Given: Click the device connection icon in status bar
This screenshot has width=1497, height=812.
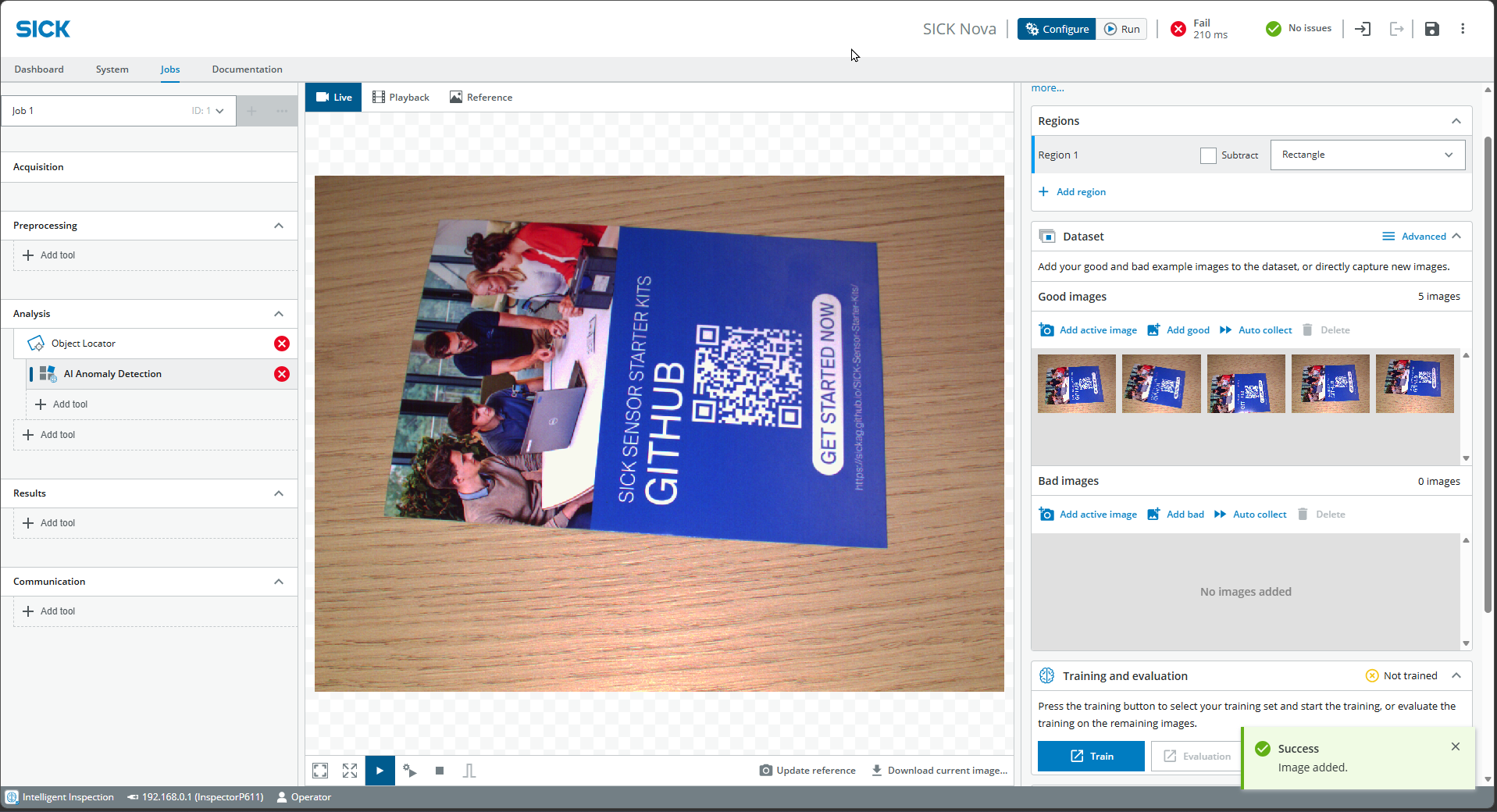Looking at the screenshot, I should pos(133,797).
